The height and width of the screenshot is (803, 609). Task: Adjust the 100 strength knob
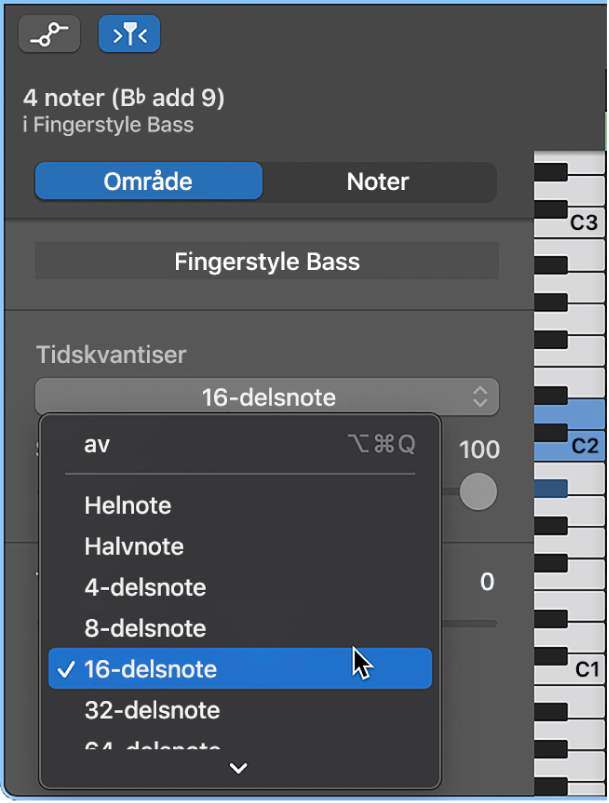(x=477, y=492)
